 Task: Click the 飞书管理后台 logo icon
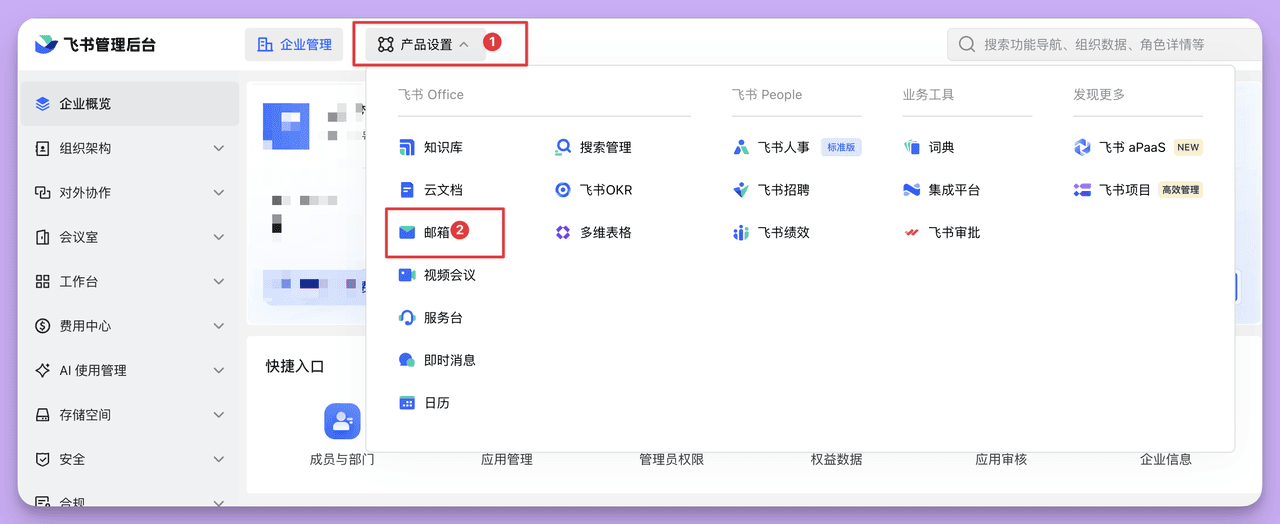tap(46, 44)
